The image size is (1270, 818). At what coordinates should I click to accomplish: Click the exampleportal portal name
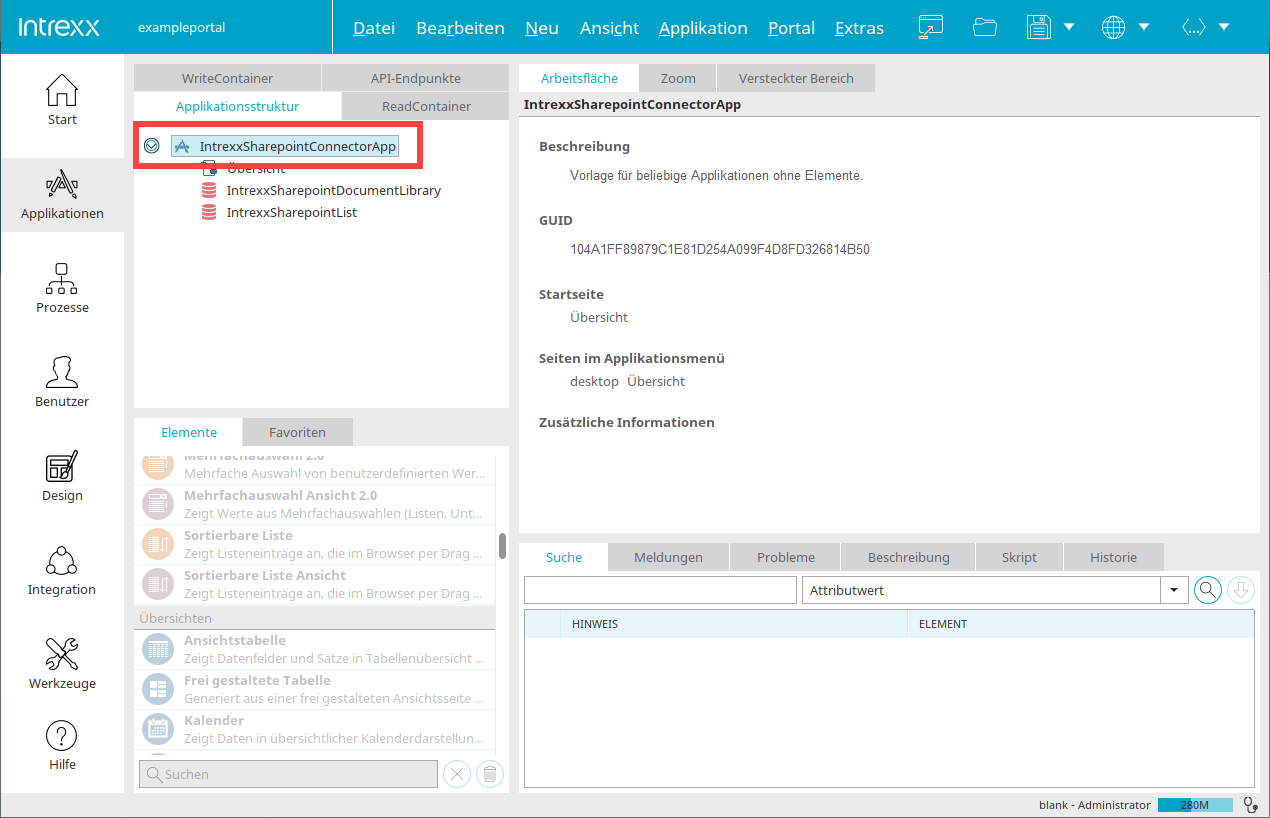182,28
